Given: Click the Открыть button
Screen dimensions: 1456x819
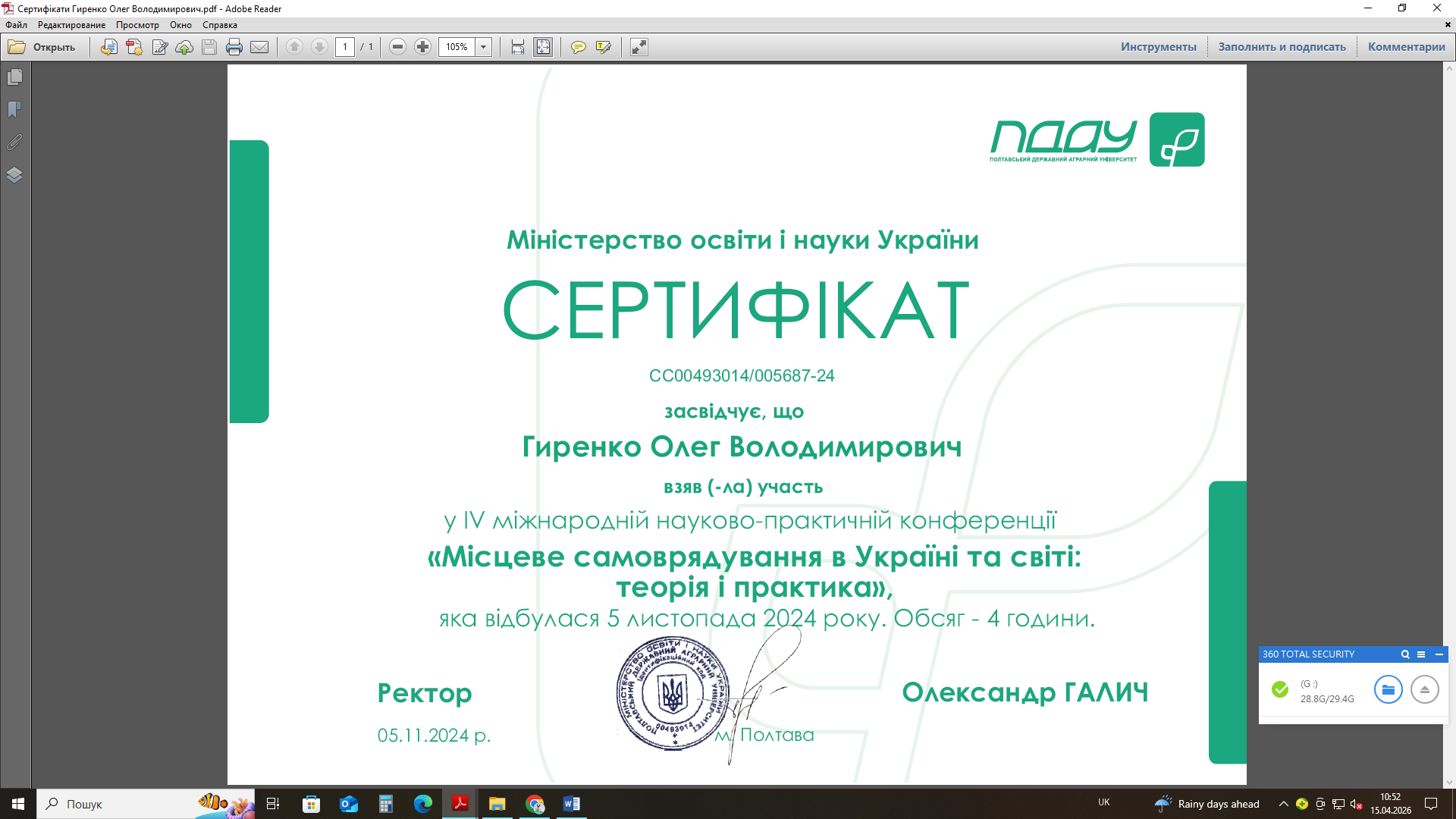Looking at the screenshot, I should click(x=42, y=47).
